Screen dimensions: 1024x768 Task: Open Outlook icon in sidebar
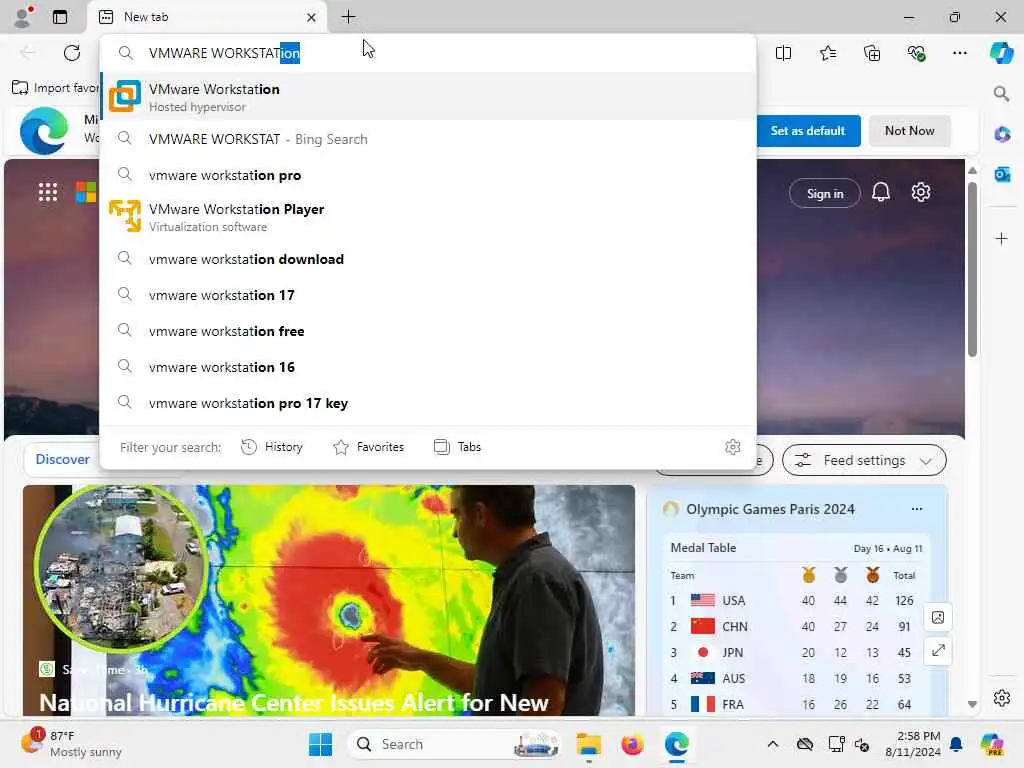tap(1002, 175)
